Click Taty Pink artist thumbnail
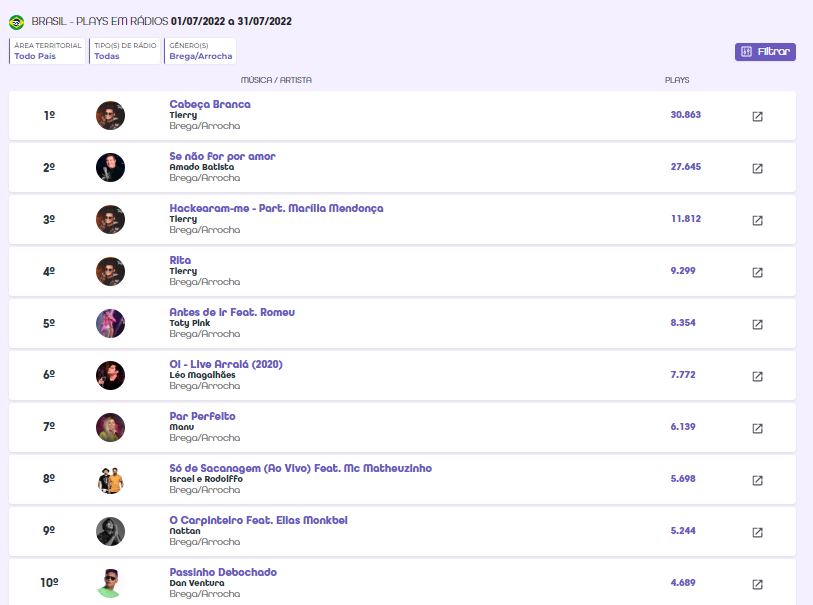Image resolution: width=813 pixels, height=605 pixels. (x=110, y=323)
